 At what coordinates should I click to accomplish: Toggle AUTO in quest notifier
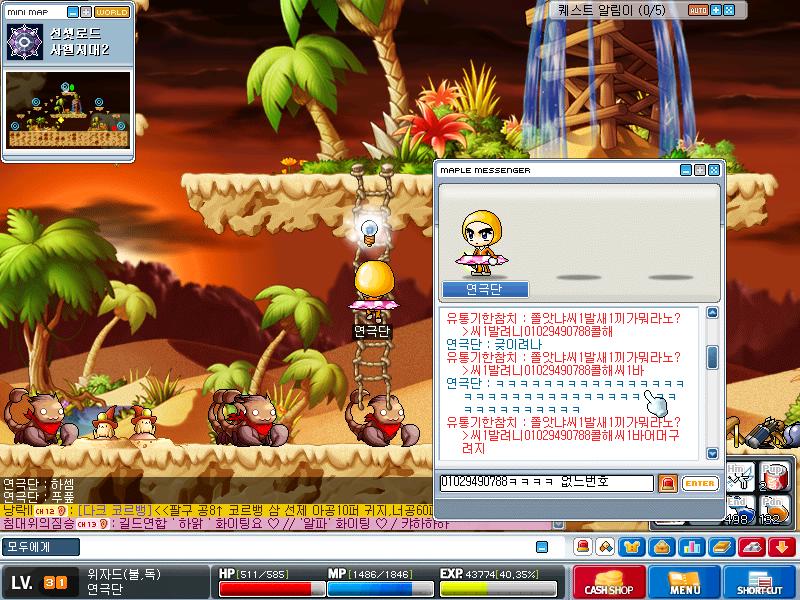coord(698,10)
